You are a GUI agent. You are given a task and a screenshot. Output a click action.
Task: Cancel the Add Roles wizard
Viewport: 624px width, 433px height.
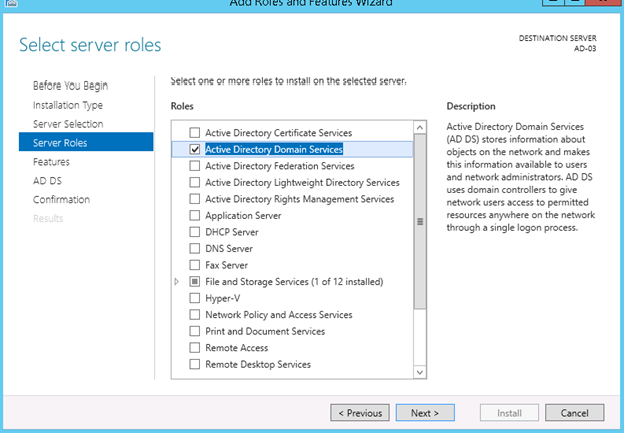pos(574,412)
